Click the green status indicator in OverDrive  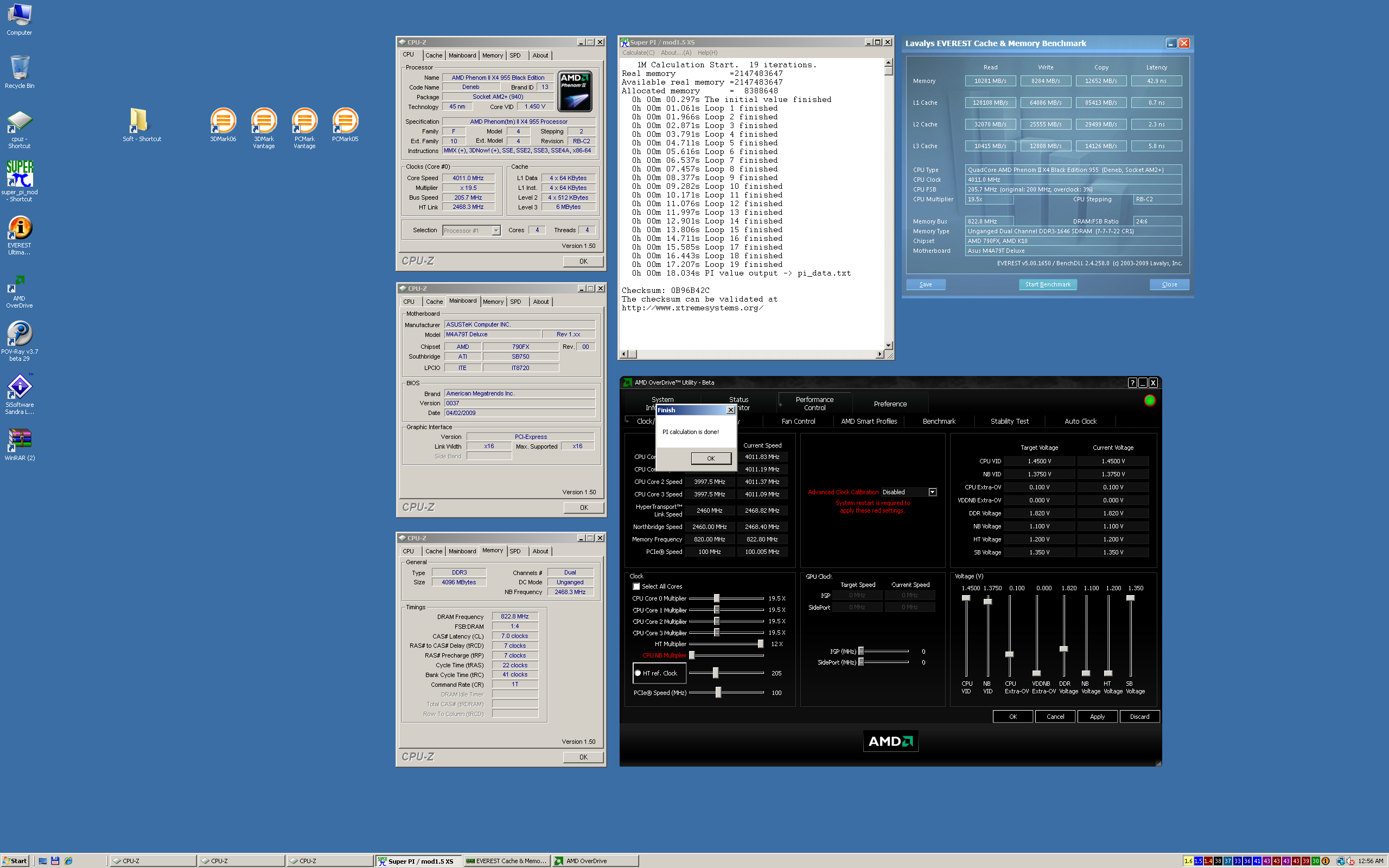[1150, 401]
